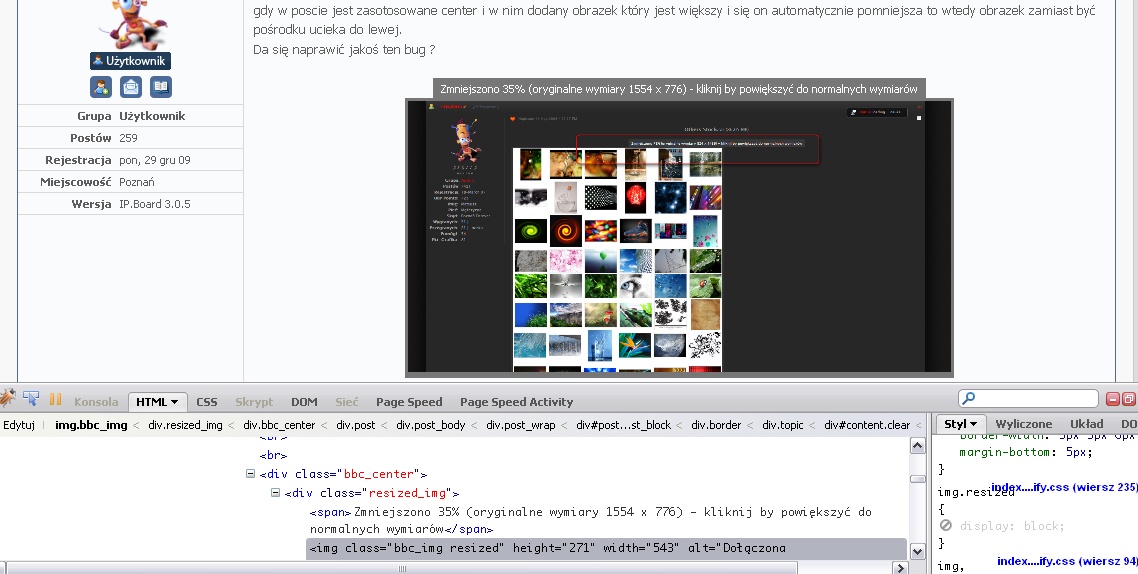Select div.post_wrap in the breadcrumb

click(x=520, y=425)
